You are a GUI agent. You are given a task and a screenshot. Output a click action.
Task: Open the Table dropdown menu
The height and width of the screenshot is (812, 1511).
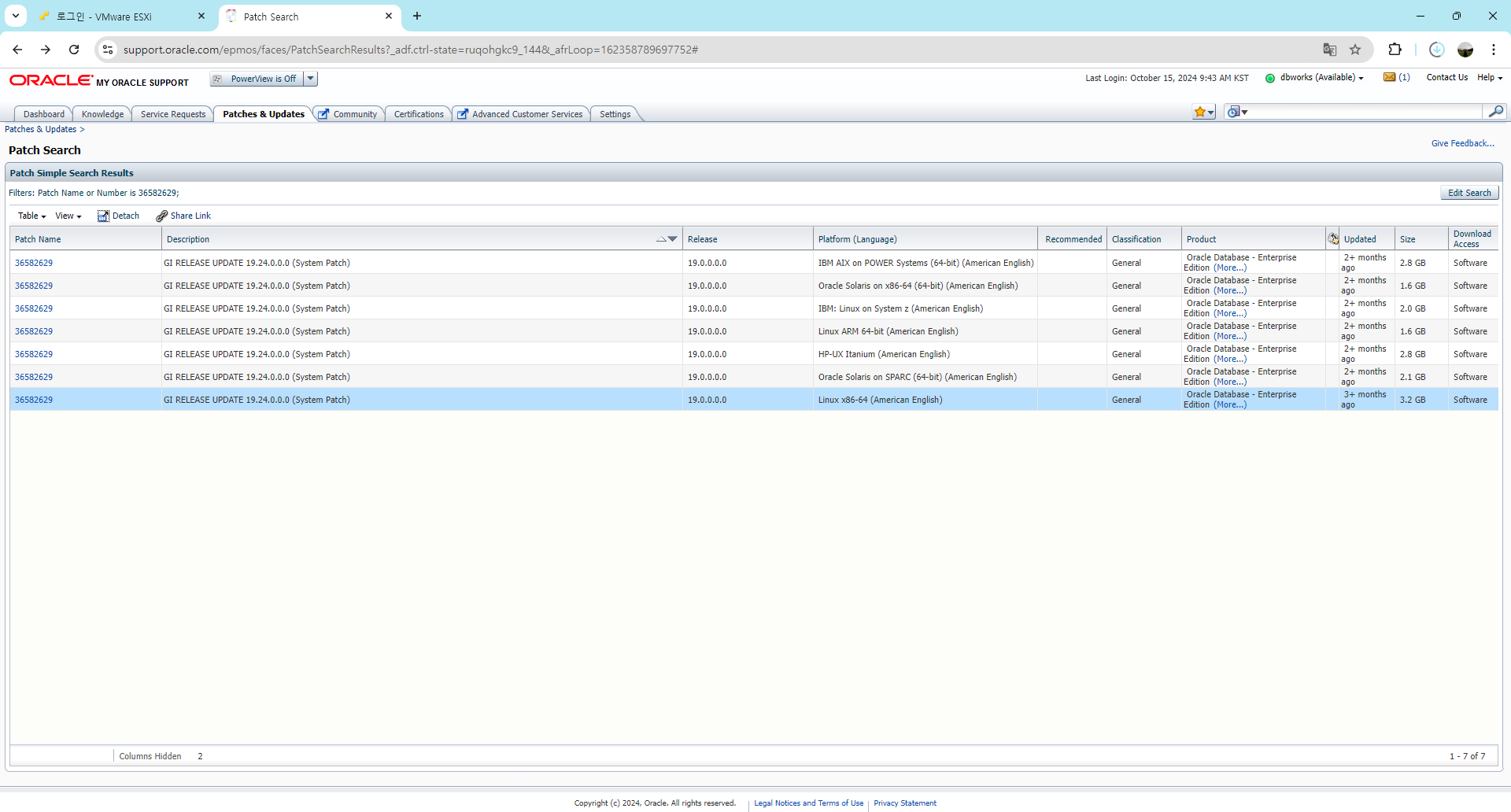pyautogui.click(x=32, y=216)
